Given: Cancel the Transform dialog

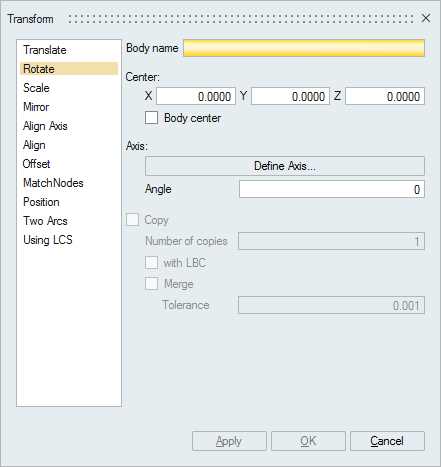Looking at the screenshot, I should pos(387,441).
